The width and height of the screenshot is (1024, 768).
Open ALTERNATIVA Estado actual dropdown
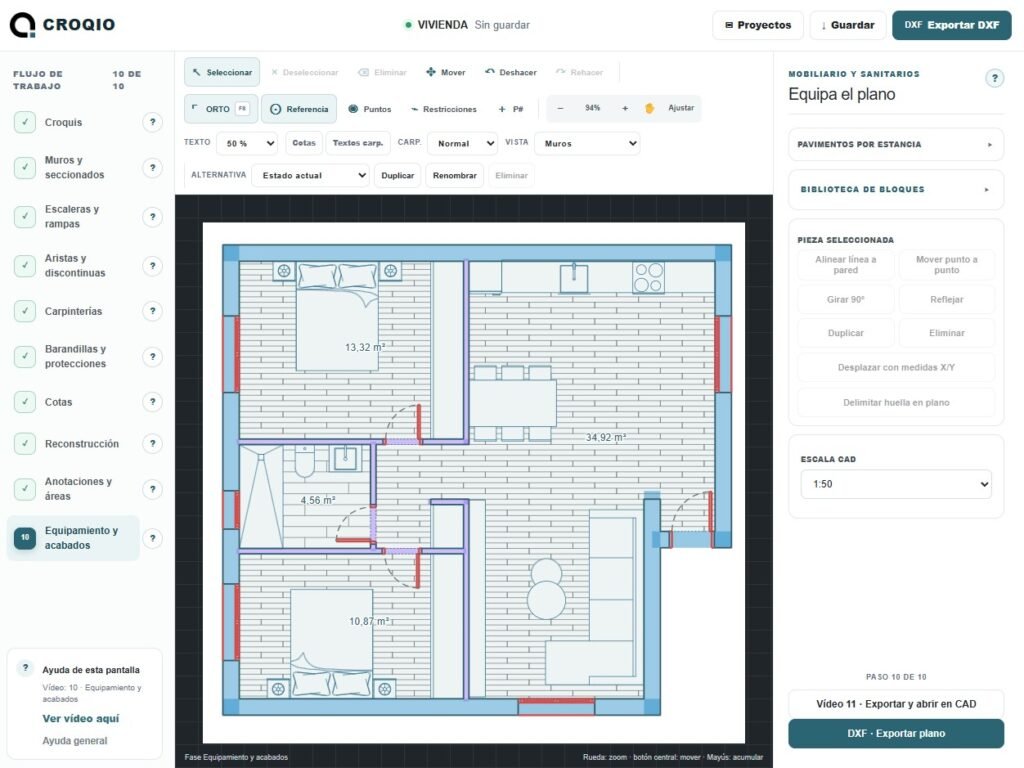[x=311, y=176]
